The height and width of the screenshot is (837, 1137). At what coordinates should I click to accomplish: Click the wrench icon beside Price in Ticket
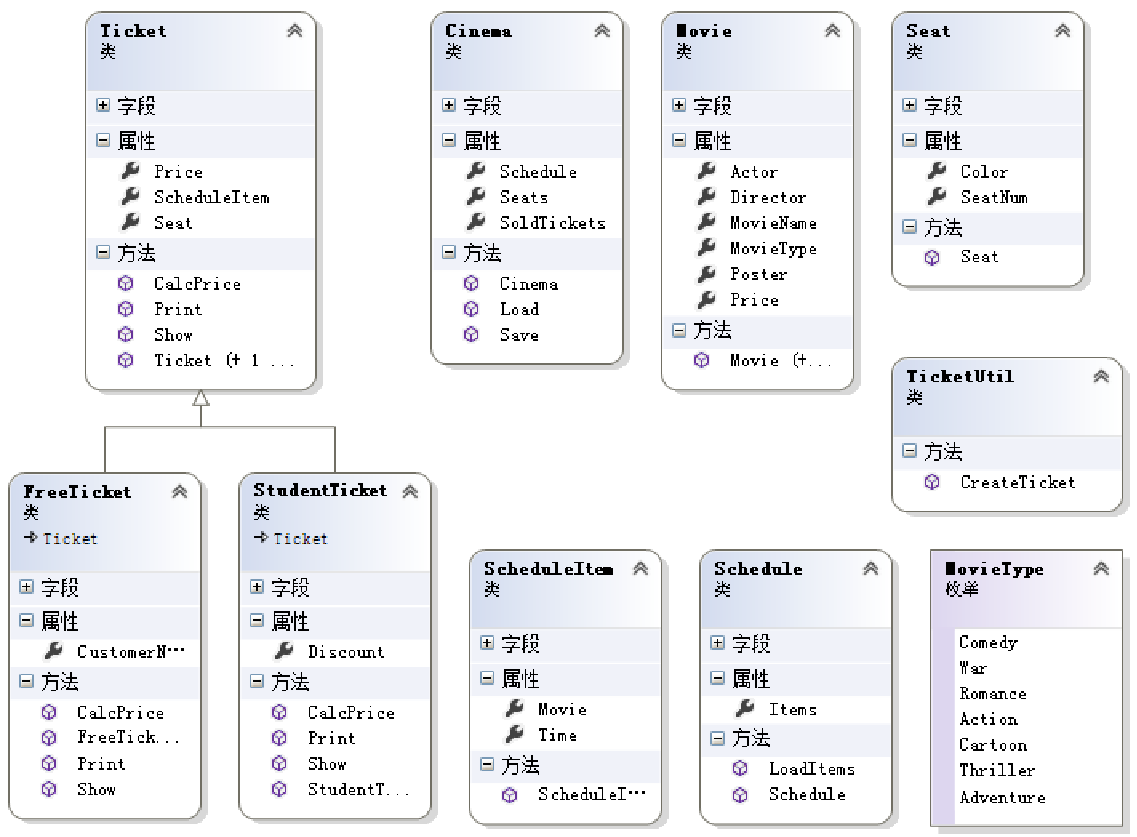tap(129, 172)
